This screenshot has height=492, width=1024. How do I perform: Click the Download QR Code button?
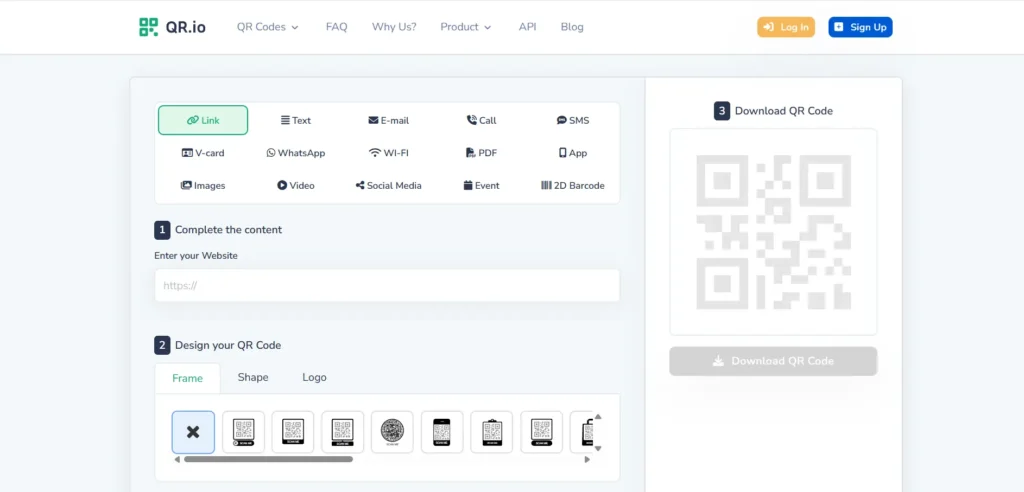click(x=773, y=361)
